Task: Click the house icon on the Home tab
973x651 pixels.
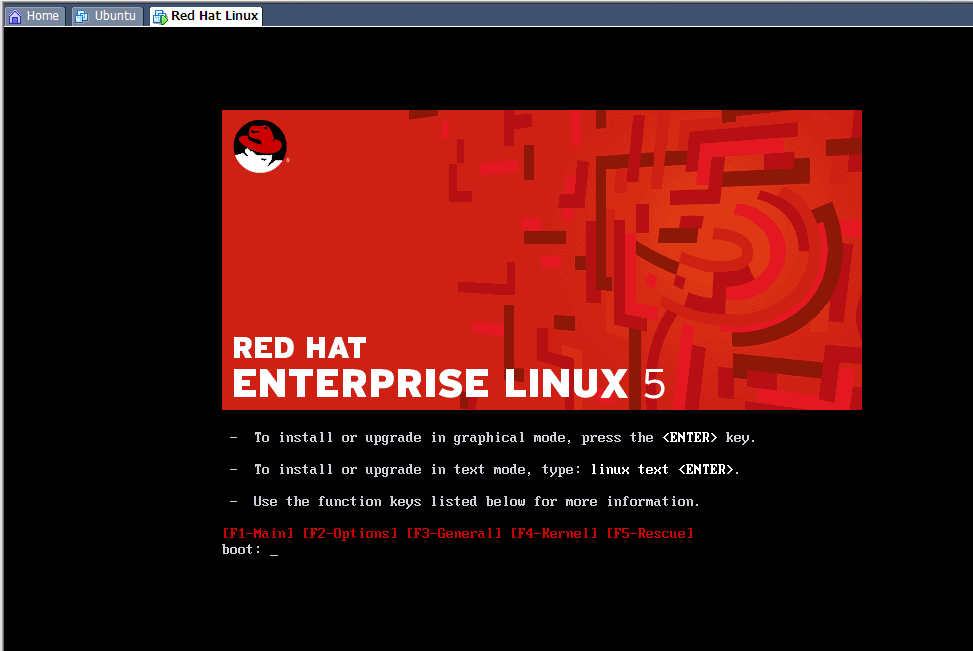Action: tap(14, 16)
